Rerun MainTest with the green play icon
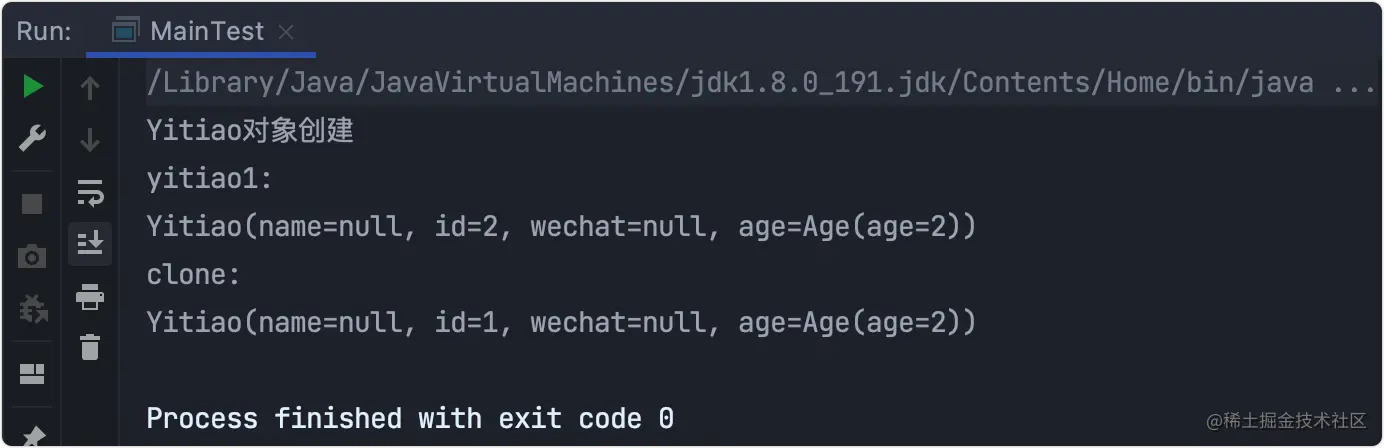Viewport: 1384px width, 448px height. (33, 87)
